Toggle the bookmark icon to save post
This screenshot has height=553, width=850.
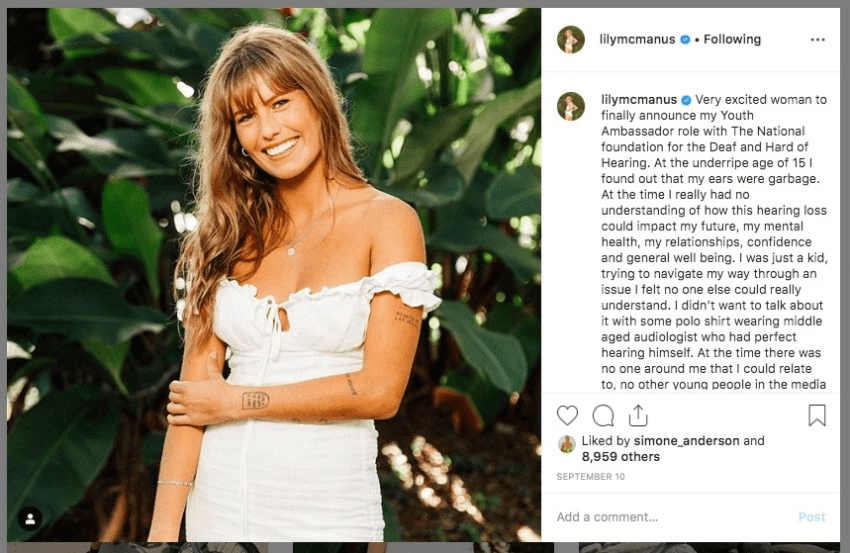(x=817, y=415)
